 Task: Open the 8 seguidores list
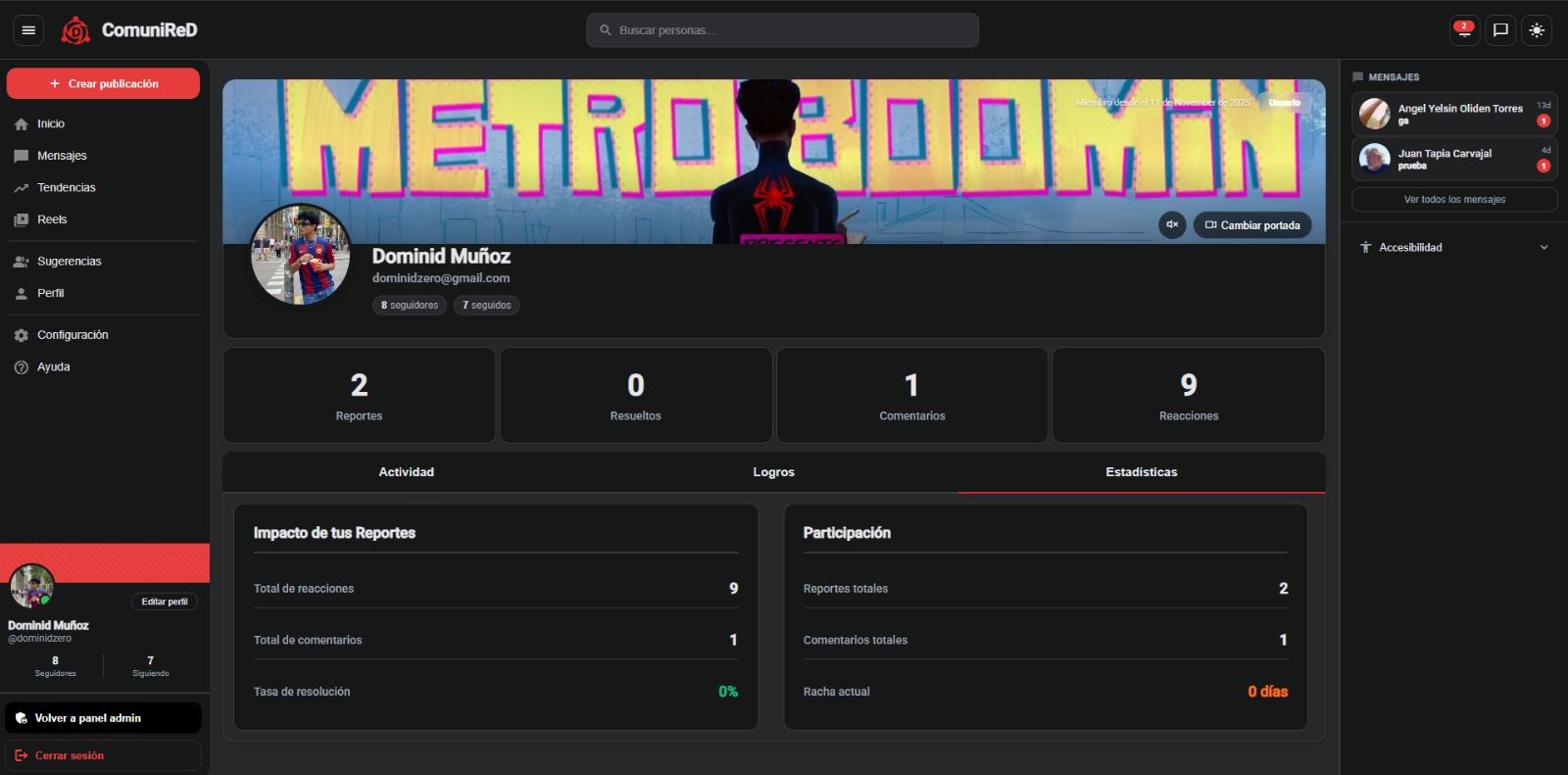point(410,305)
